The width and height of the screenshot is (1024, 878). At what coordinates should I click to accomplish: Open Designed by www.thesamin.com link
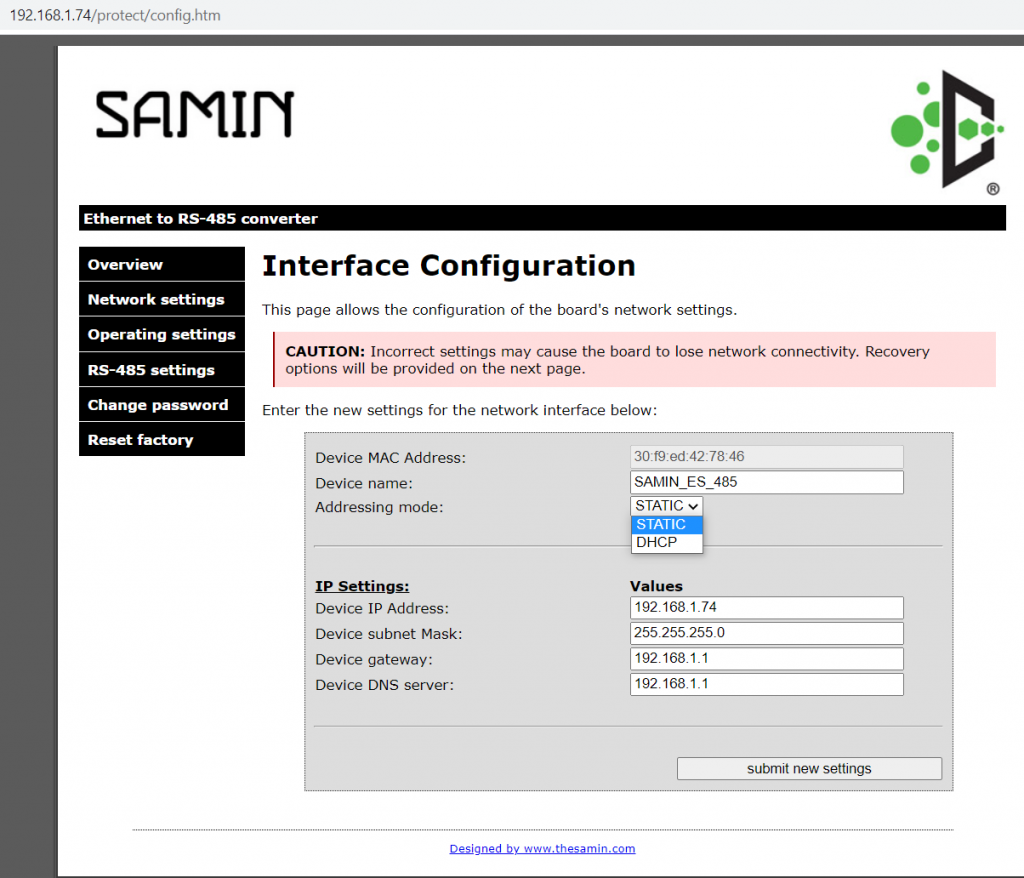click(542, 848)
